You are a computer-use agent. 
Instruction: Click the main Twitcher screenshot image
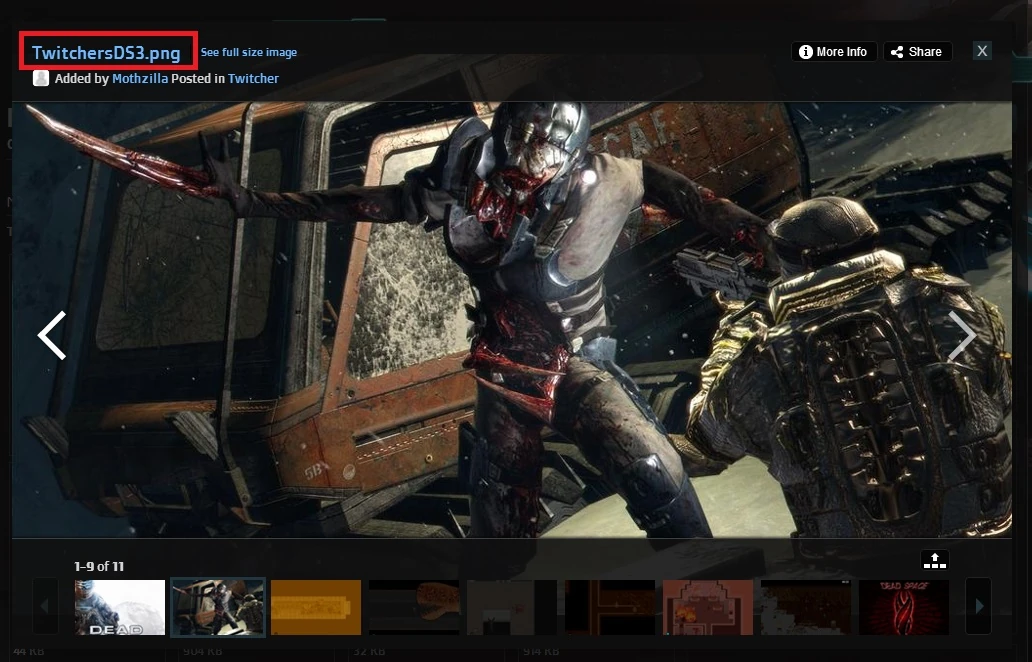[x=512, y=320]
